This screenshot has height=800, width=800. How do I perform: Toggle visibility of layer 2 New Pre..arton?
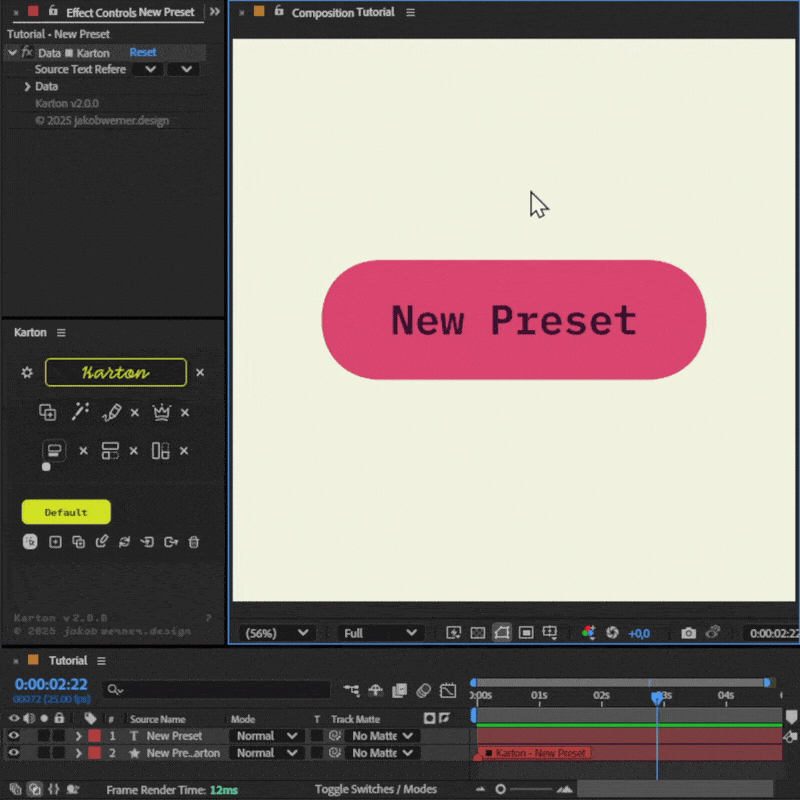click(x=14, y=753)
